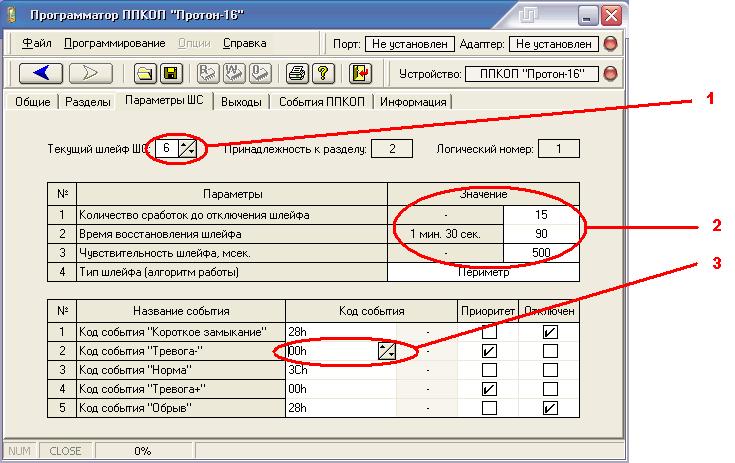This screenshot has width=735, height=463.
Task: Uncheck Приоритет for "Тревога-" event
Action: point(489,351)
